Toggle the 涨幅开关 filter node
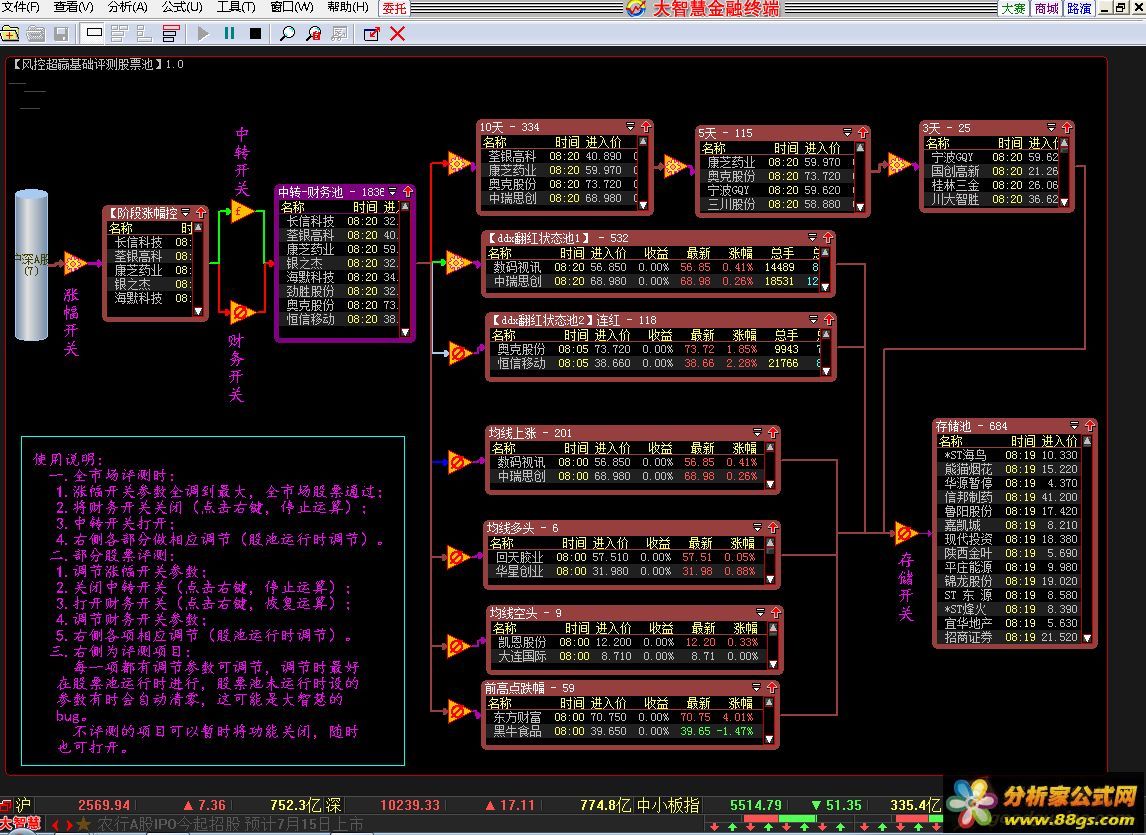 pos(74,263)
